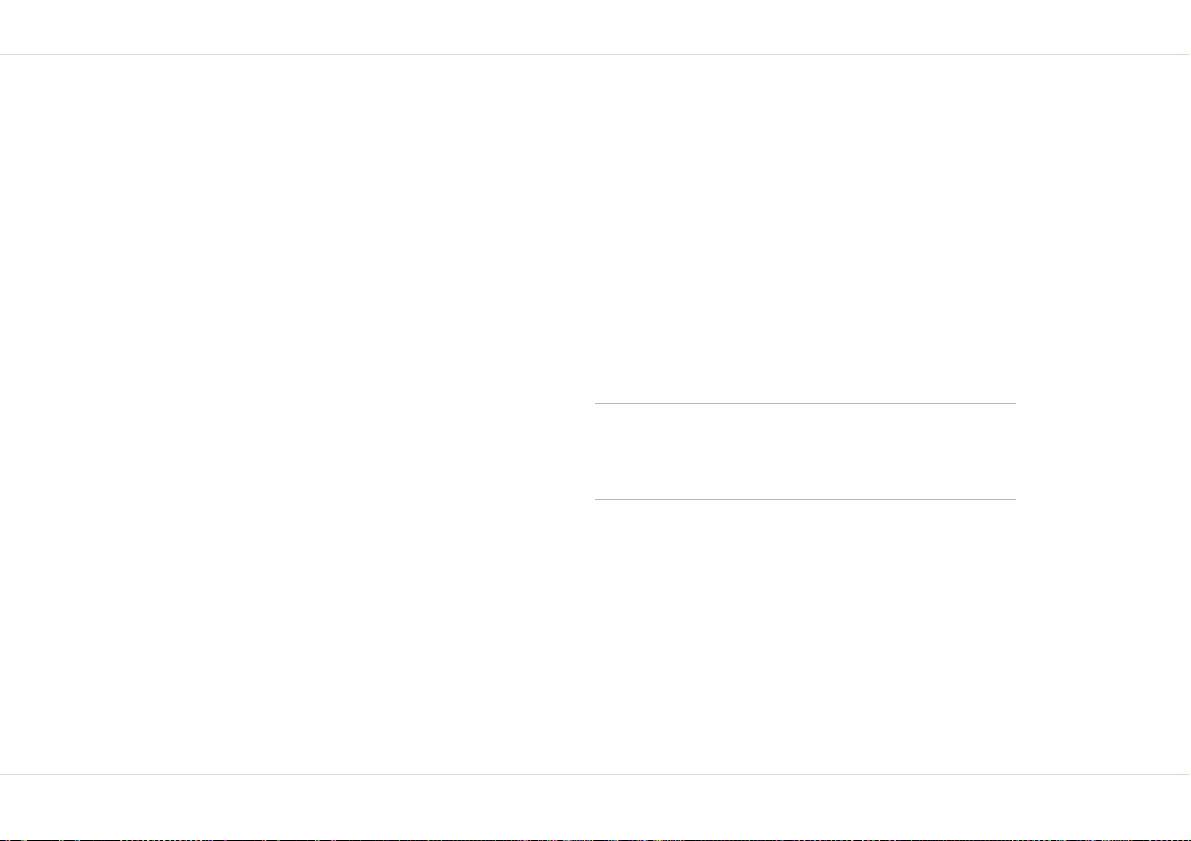
Task: Click the empty footer band below the bottom line
Action: click(x=596, y=806)
